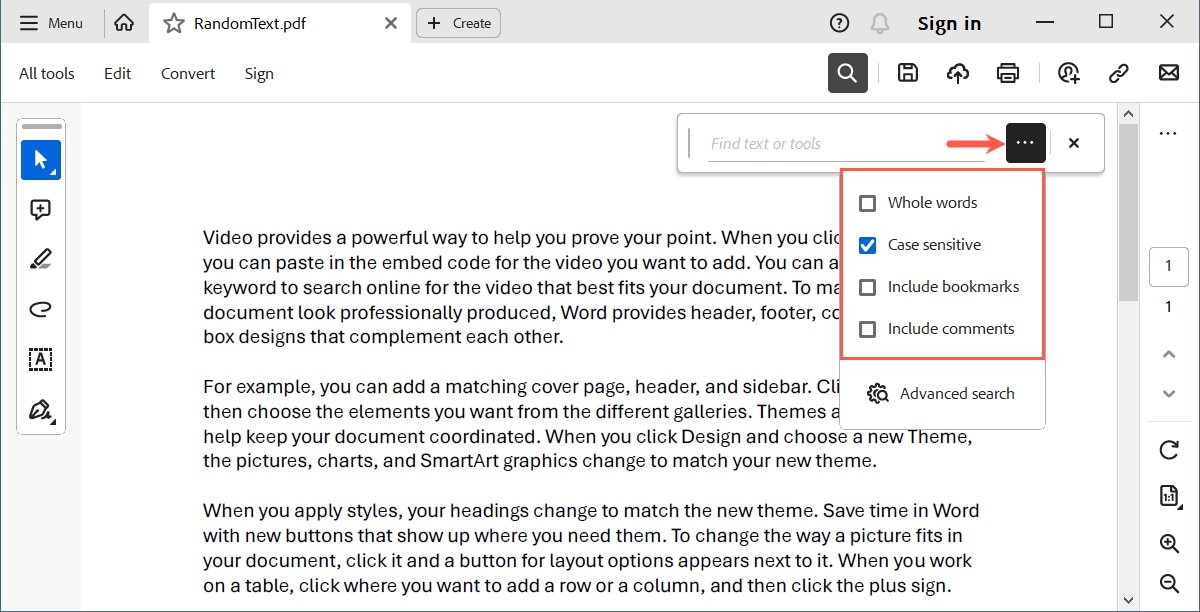The height and width of the screenshot is (612, 1200).
Task: Save the PDF with the save icon
Action: [908, 72]
